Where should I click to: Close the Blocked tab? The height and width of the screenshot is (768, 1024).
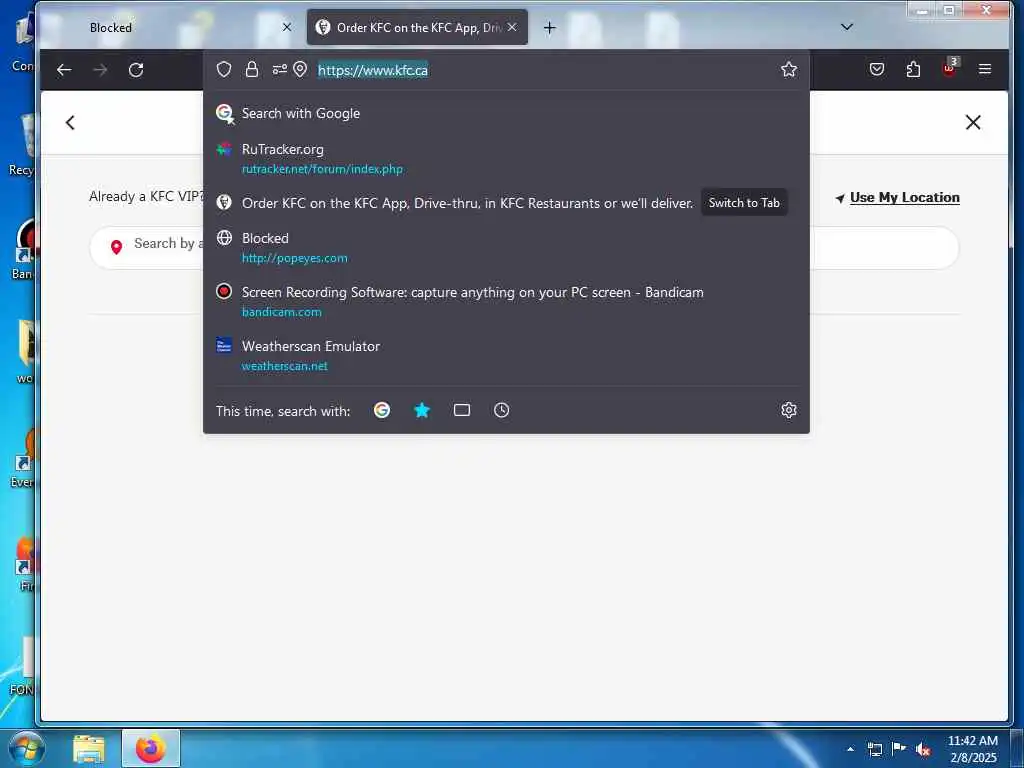click(287, 27)
